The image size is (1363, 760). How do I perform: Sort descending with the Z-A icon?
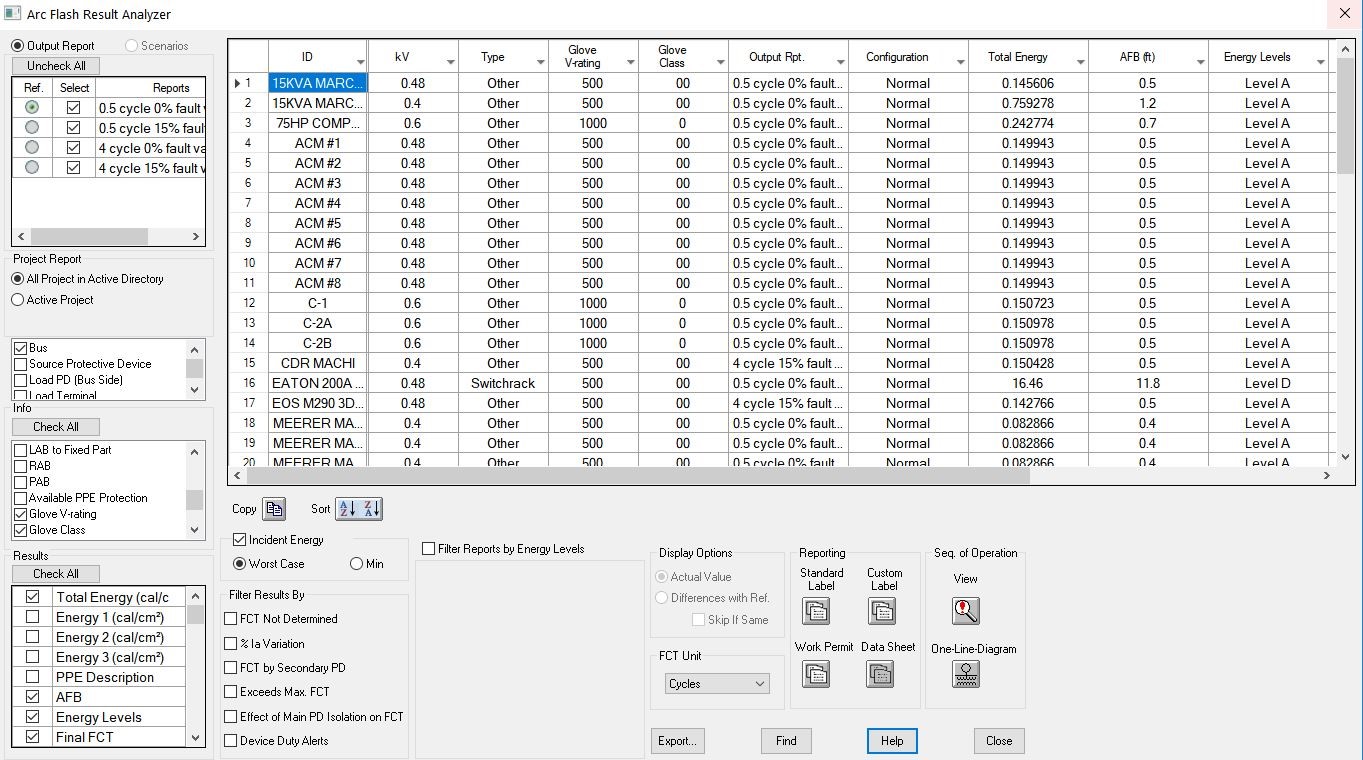pos(371,509)
